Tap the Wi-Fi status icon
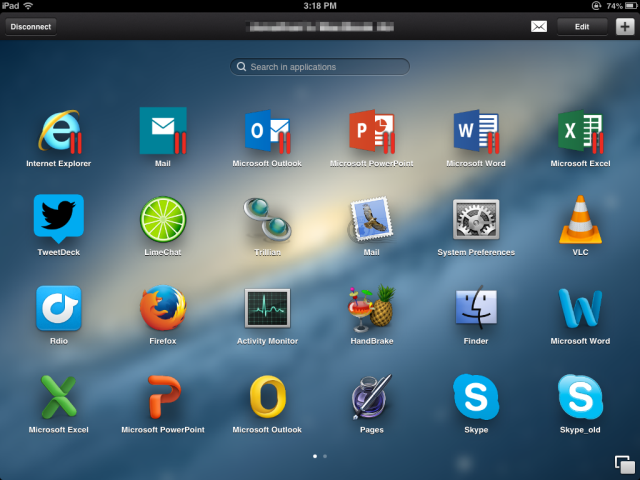The width and height of the screenshot is (640, 480). point(28,6)
